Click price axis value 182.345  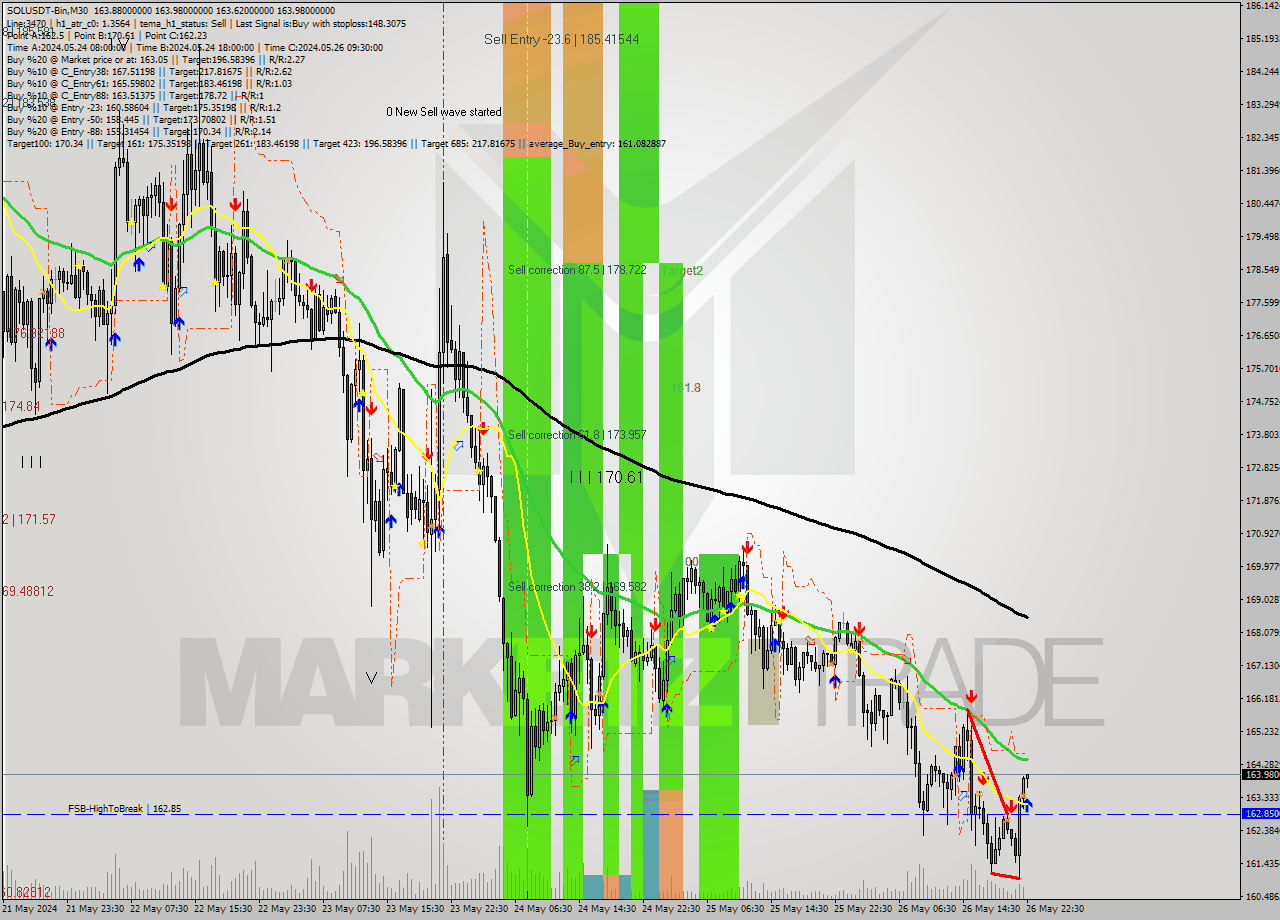point(1262,137)
